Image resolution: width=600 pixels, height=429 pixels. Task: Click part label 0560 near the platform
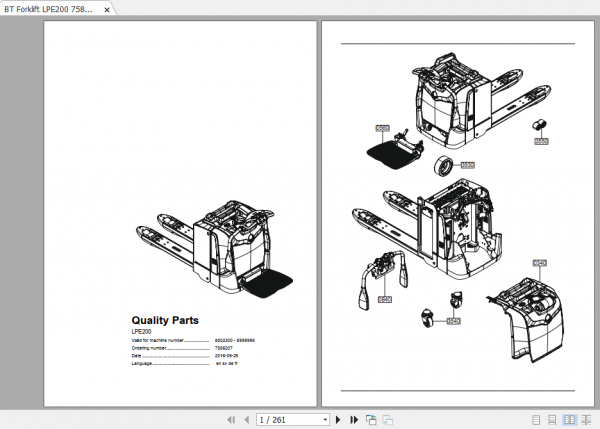(x=382, y=128)
